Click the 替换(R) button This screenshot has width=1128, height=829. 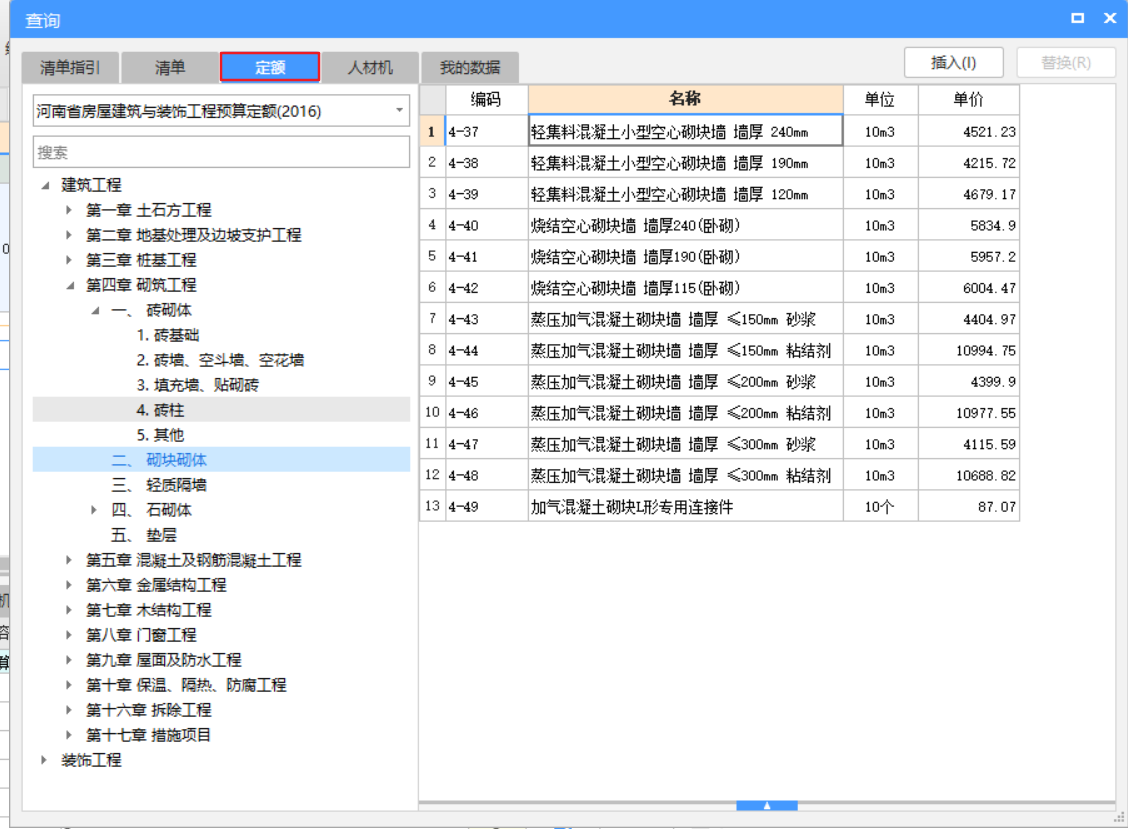pos(1066,63)
